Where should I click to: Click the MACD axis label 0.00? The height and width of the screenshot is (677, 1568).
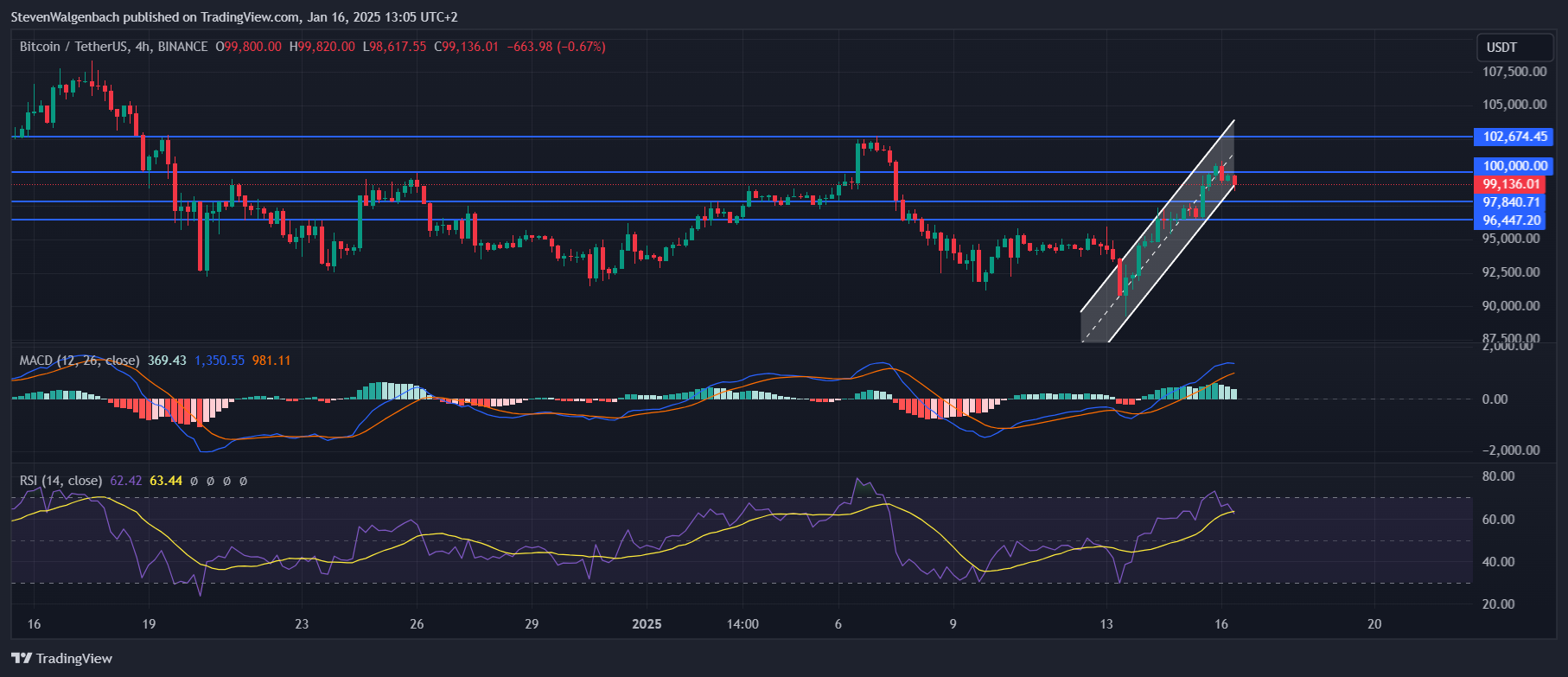(1495, 399)
